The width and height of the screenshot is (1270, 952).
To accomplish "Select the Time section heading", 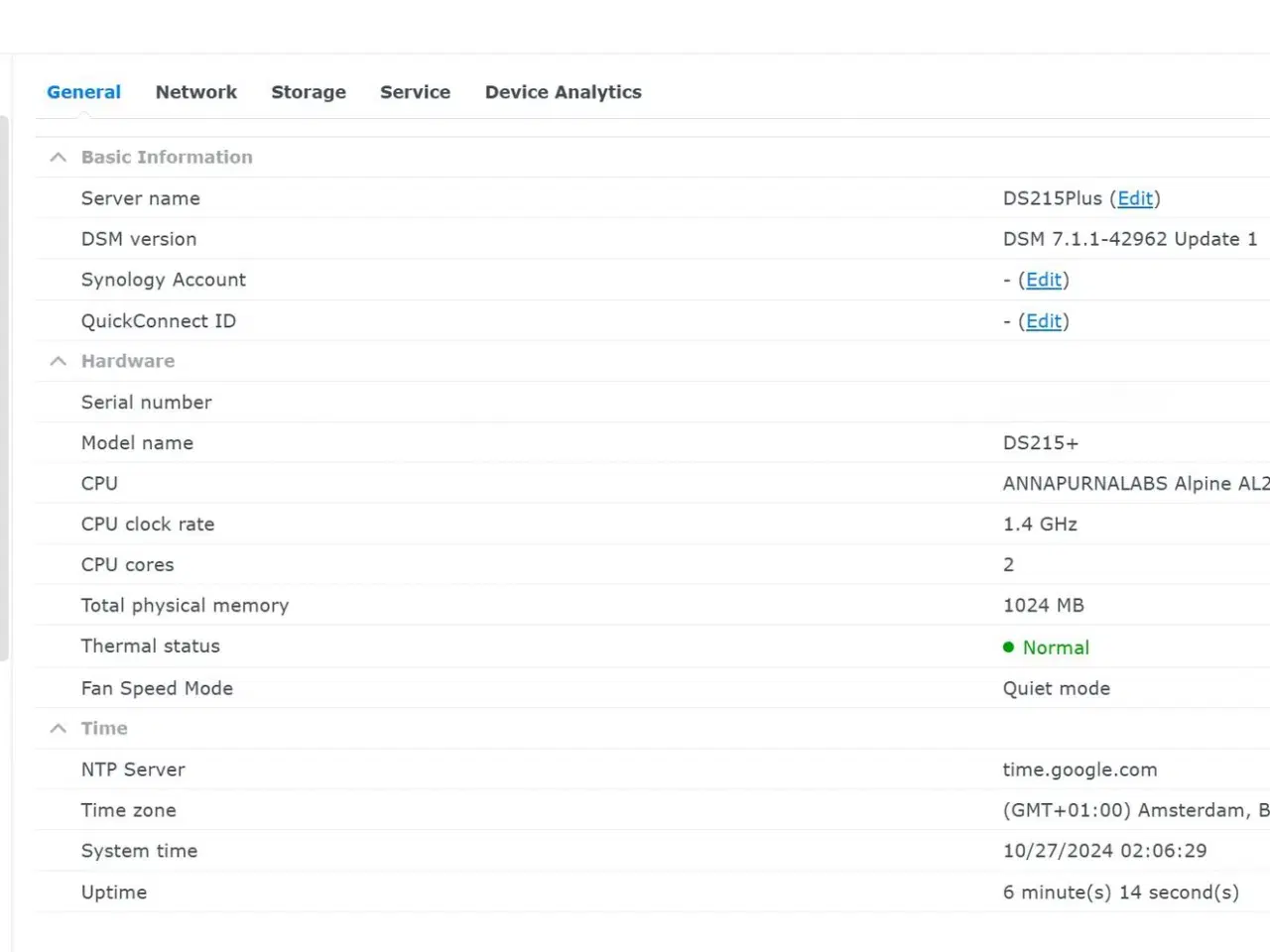I will tap(104, 728).
